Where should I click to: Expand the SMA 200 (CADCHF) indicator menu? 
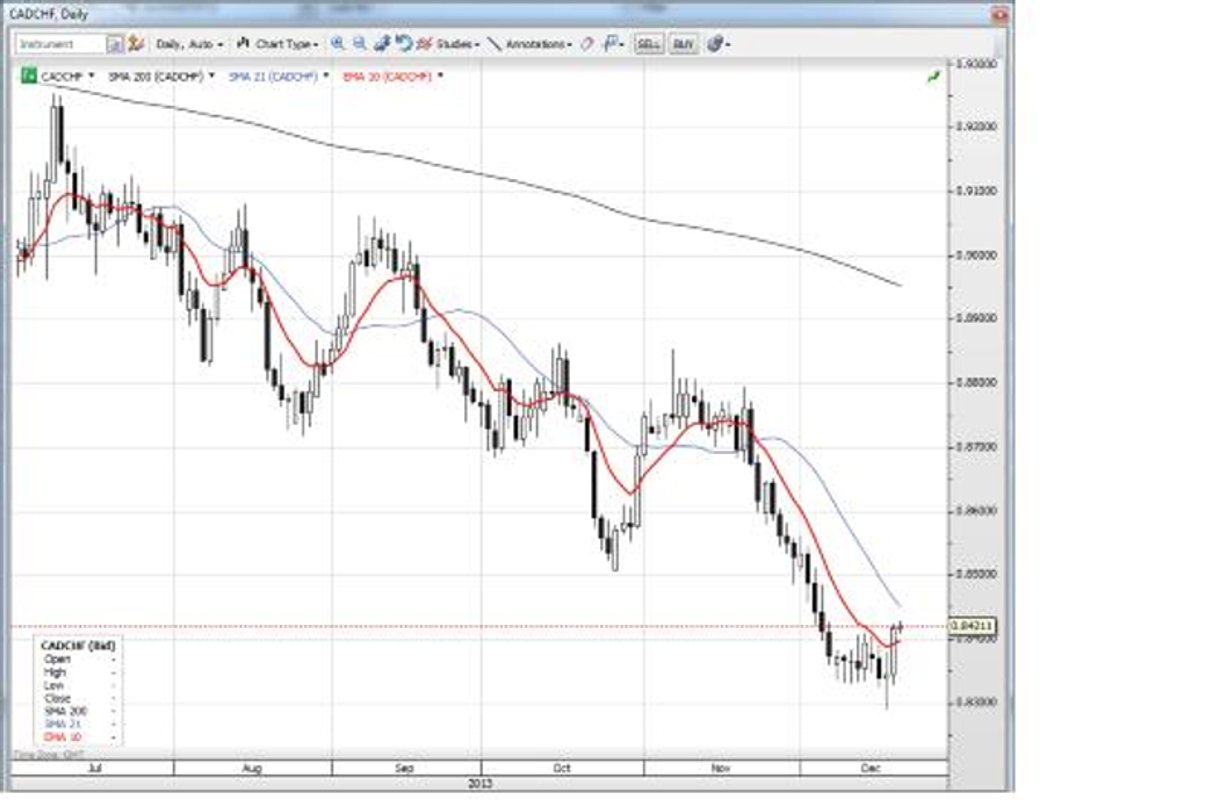point(211,76)
